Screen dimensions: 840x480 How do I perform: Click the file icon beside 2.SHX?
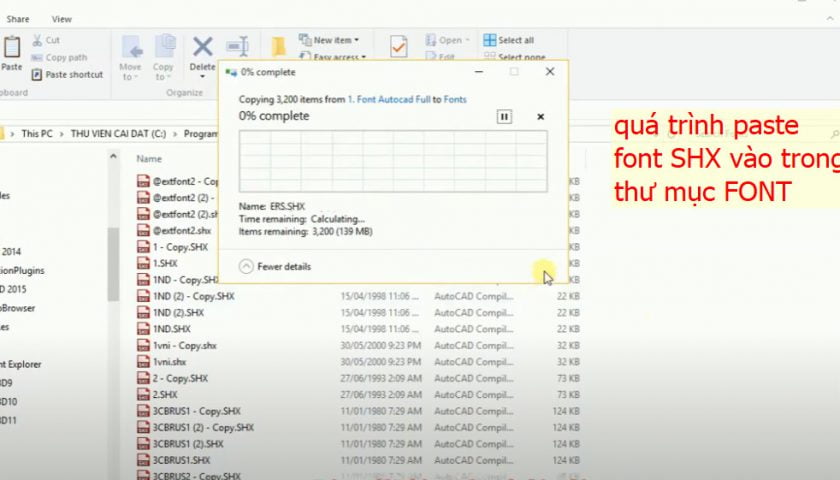click(x=144, y=395)
